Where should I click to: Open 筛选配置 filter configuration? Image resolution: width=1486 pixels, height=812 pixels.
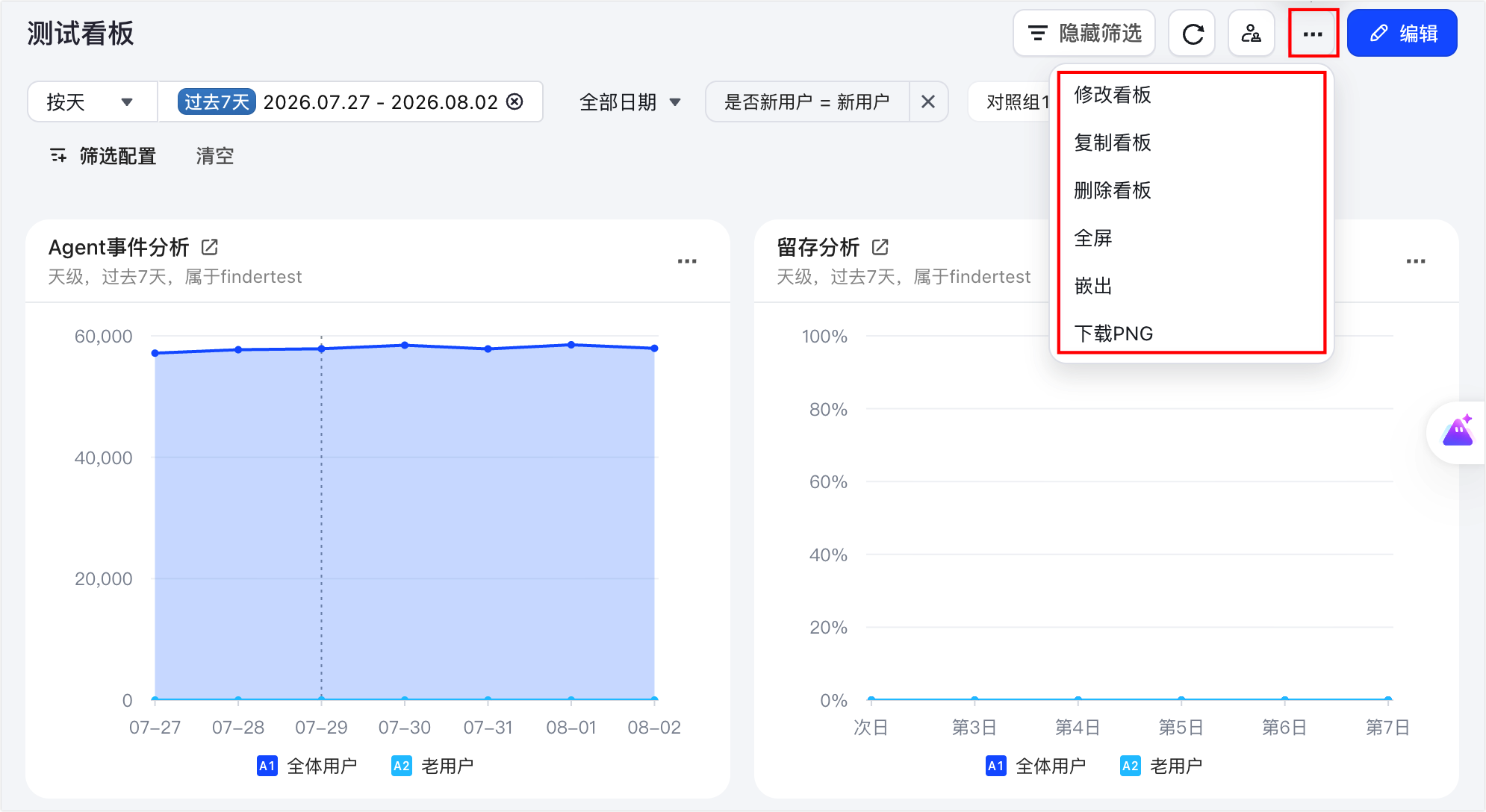103,156
